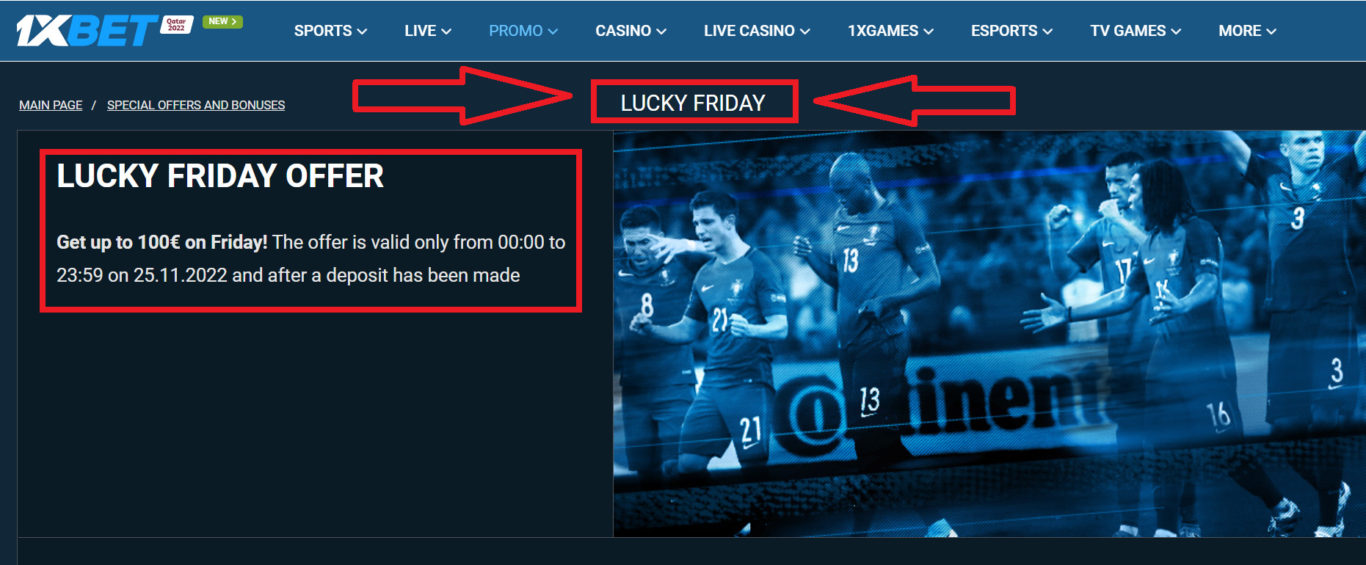Screen dimensions: 1366x565
Task: Expand the MORE menu
Action: [1247, 31]
